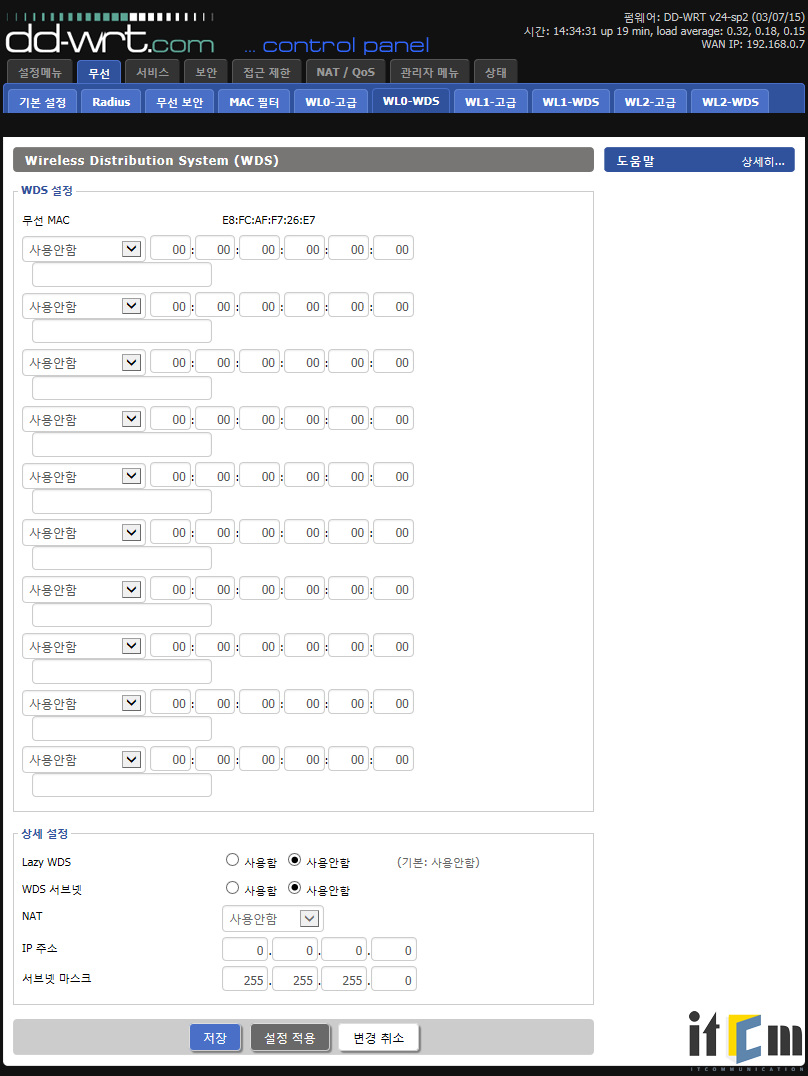Click the WAN IP: 192.168.0.7 text

click(753, 44)
